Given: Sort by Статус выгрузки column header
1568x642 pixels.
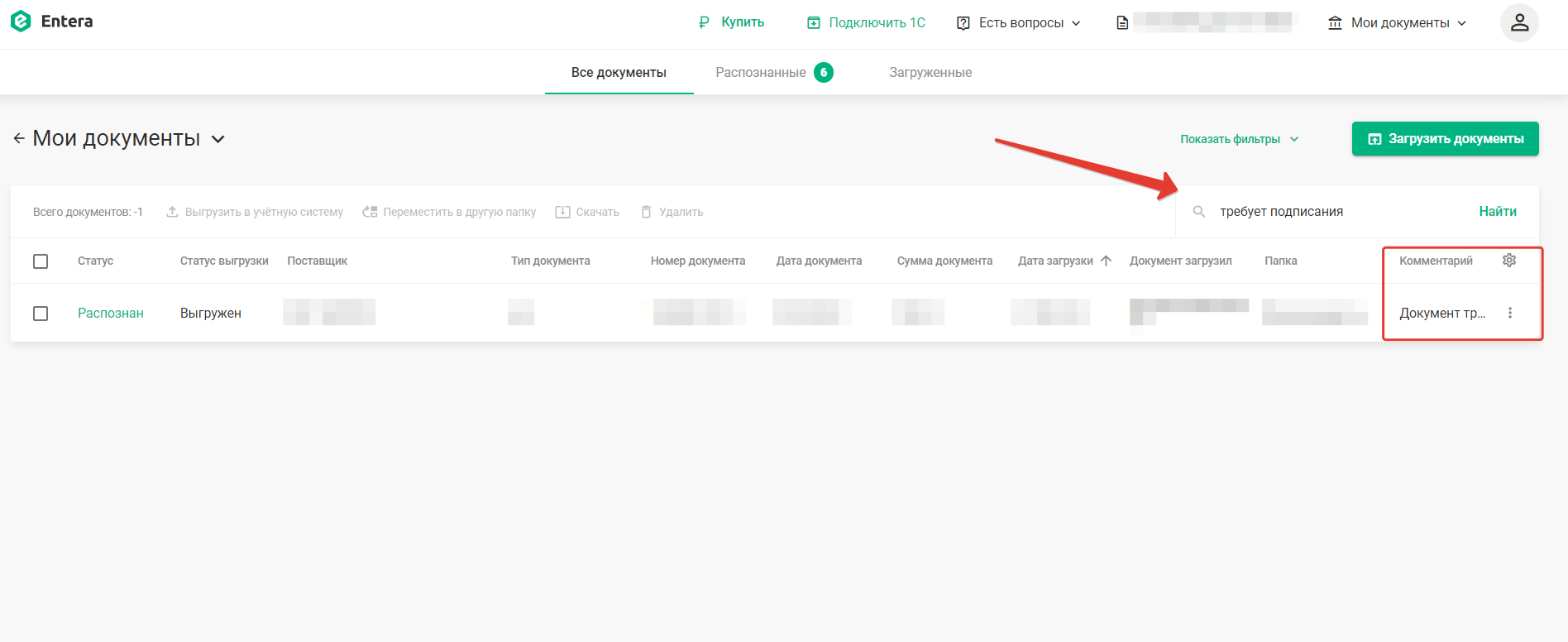Looking at the screenshot, I should [224, 261].
